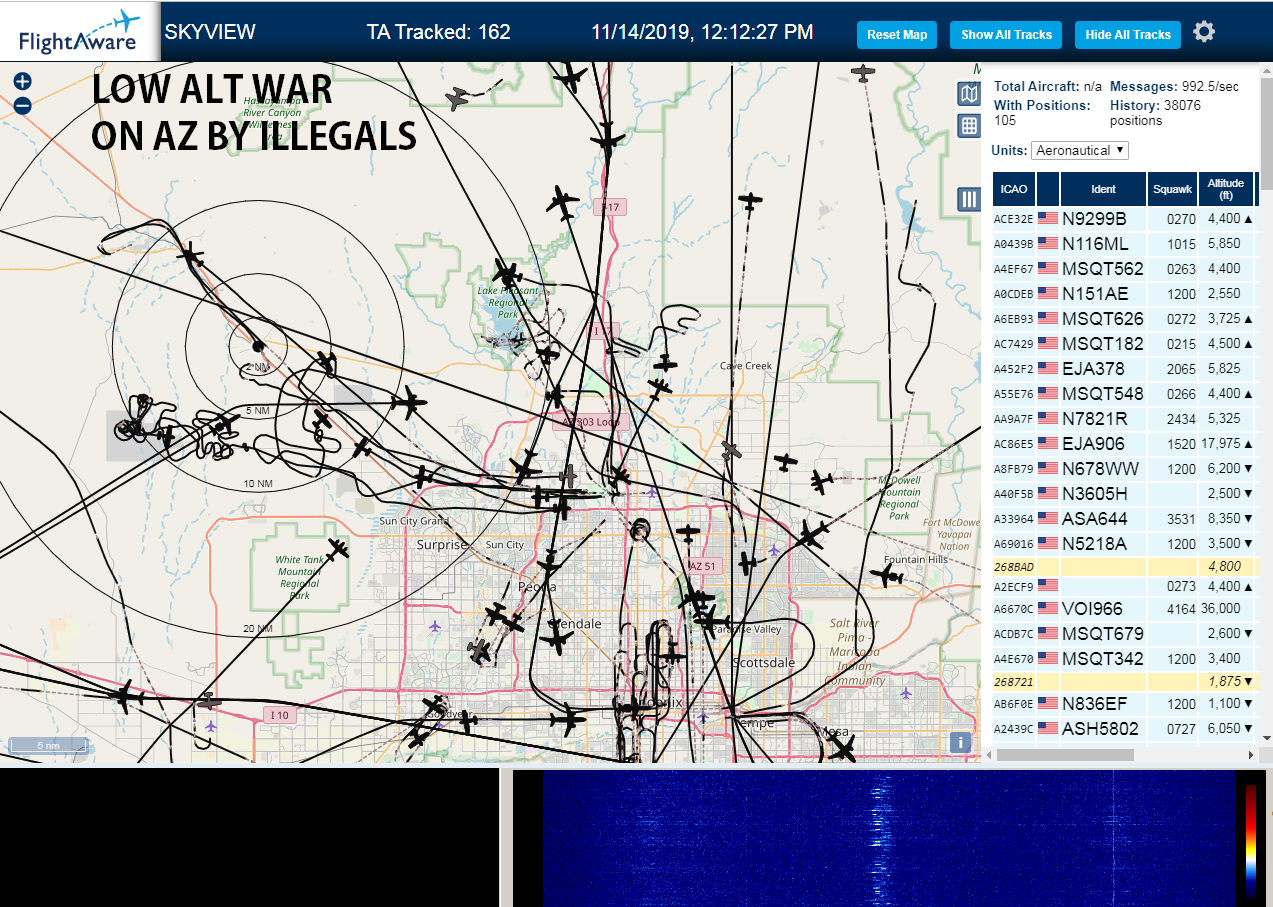This screenshot has height=907, width=1273.
Task: Open the Units dropdown
Action: point(1080,150)
